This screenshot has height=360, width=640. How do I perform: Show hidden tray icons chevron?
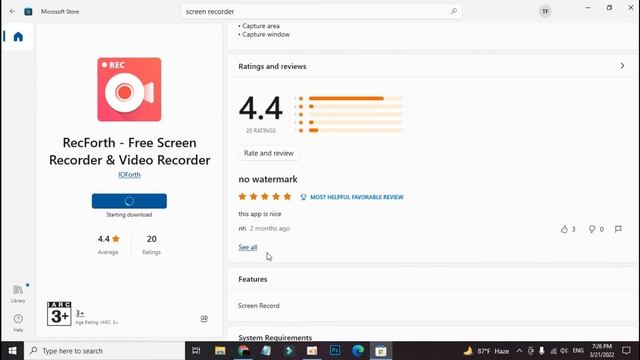(x=519, y=351)
